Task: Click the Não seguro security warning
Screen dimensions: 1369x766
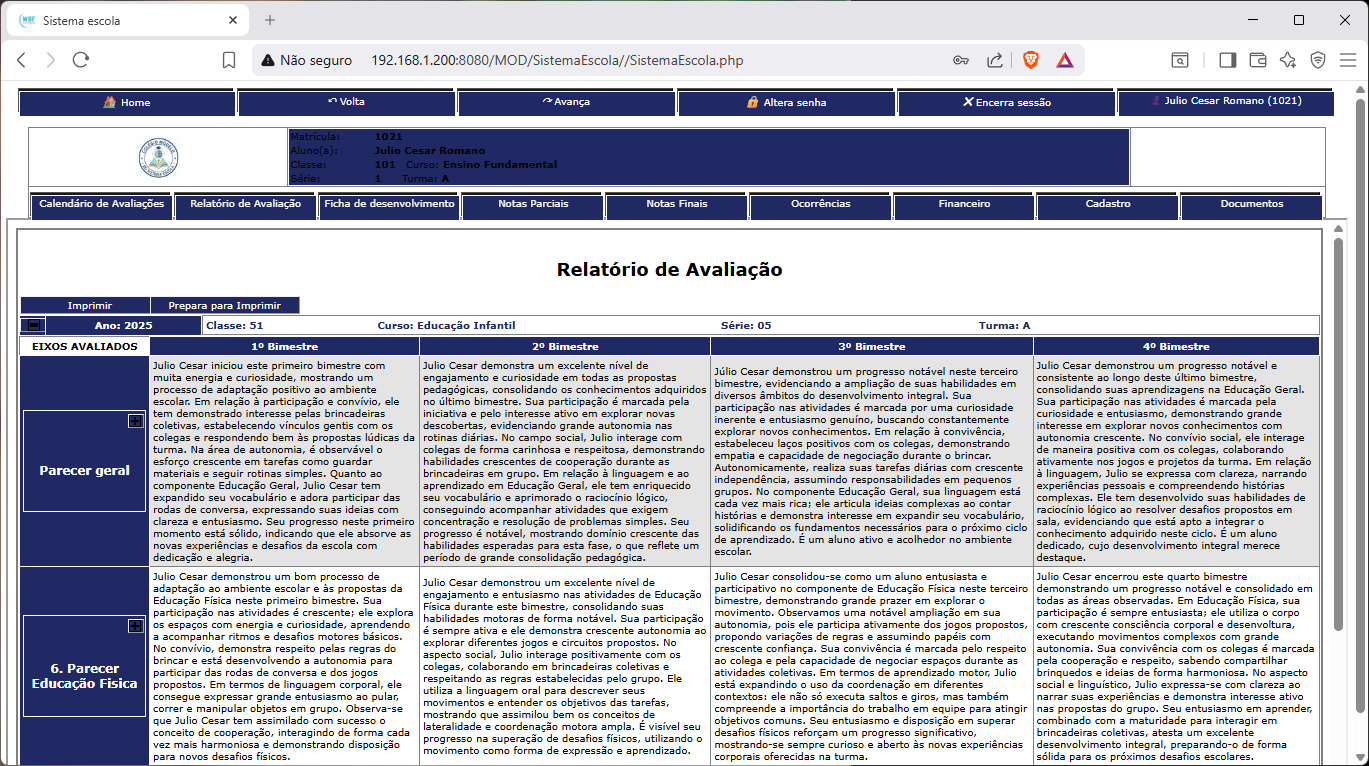Action: (x=307, y=60)
